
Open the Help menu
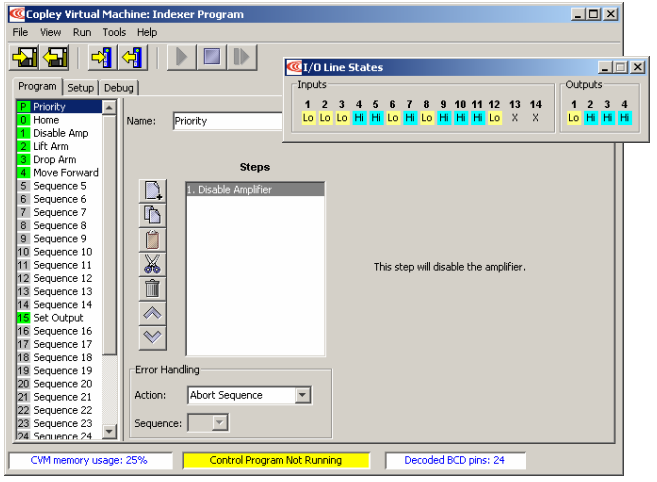(x=147, y=32)
